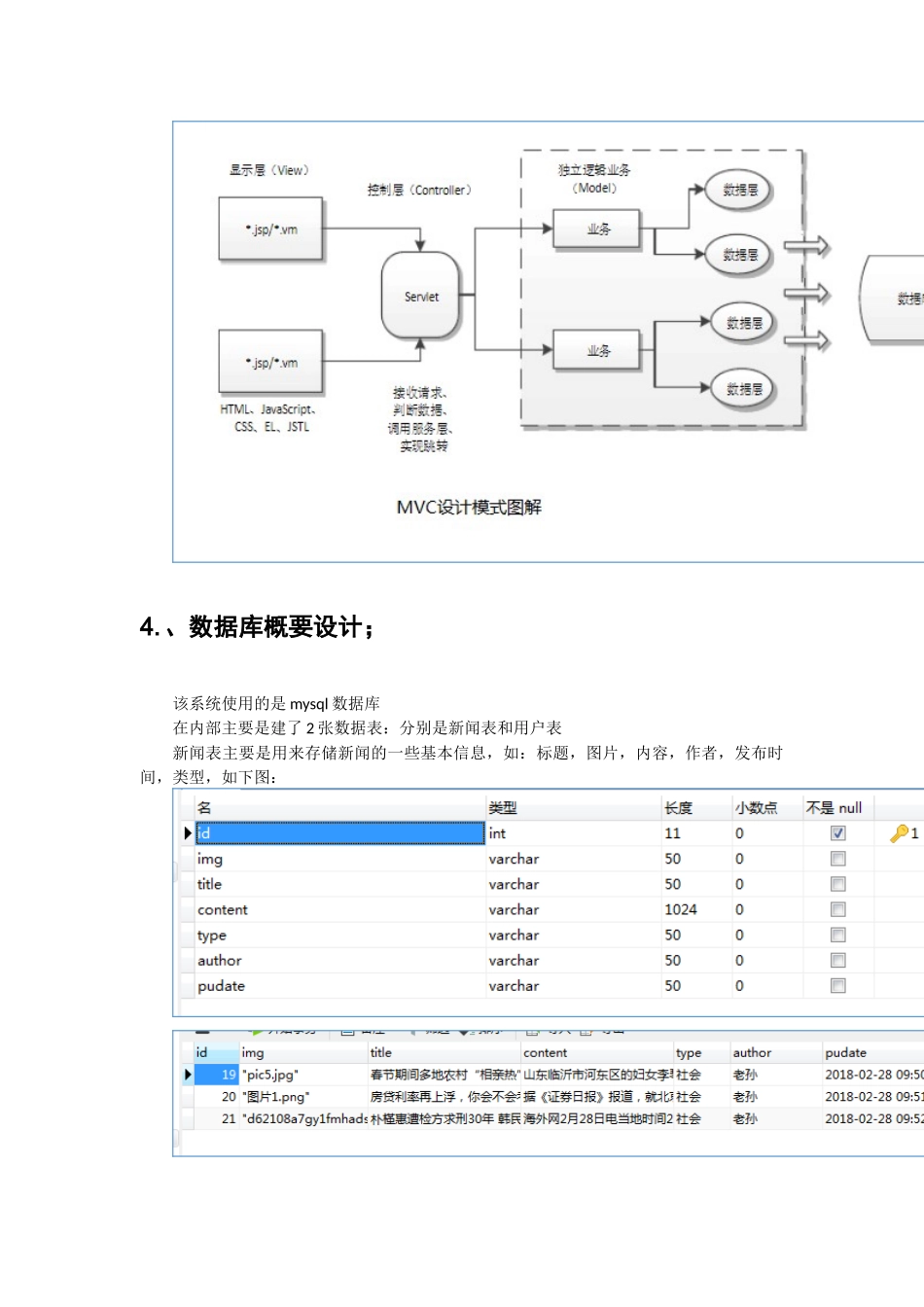The image size is (924, 1307).
Task: Click the 接收请求 description under Servlet
Action: pos(420,419)
